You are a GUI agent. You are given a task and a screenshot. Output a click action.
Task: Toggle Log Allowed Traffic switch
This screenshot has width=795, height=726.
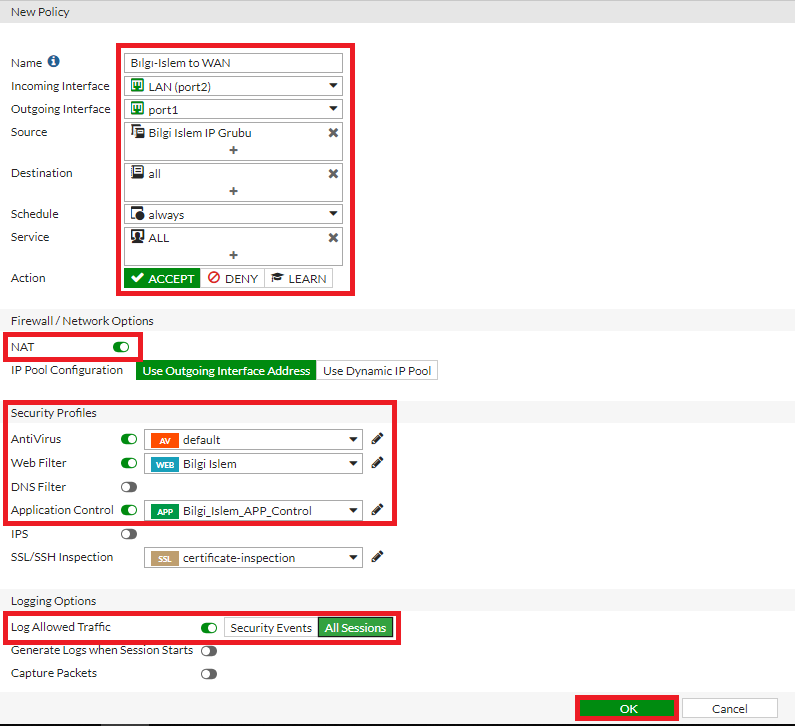click(x=209, y=628)
